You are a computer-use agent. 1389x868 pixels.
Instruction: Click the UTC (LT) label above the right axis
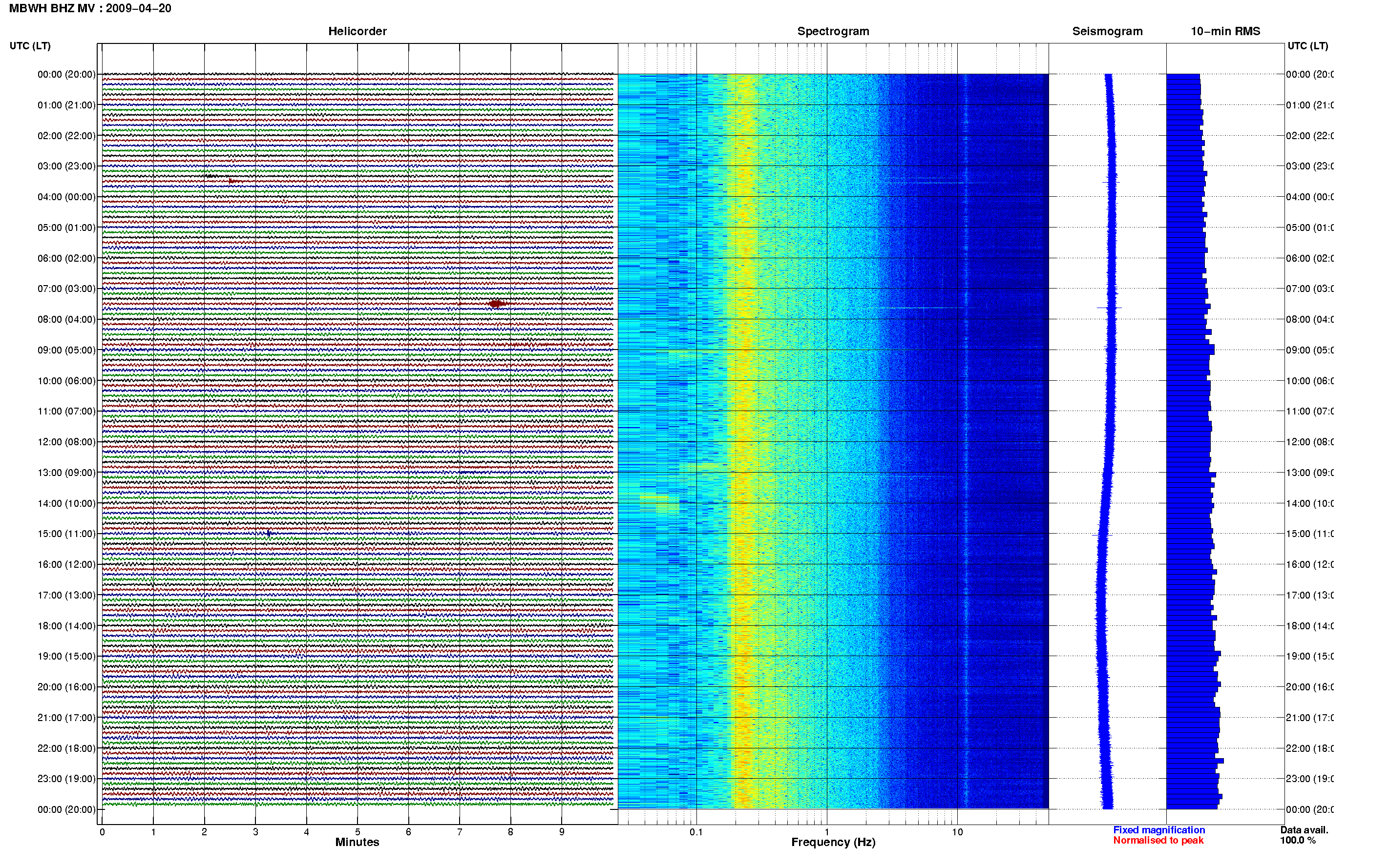tap(1307, 46)
